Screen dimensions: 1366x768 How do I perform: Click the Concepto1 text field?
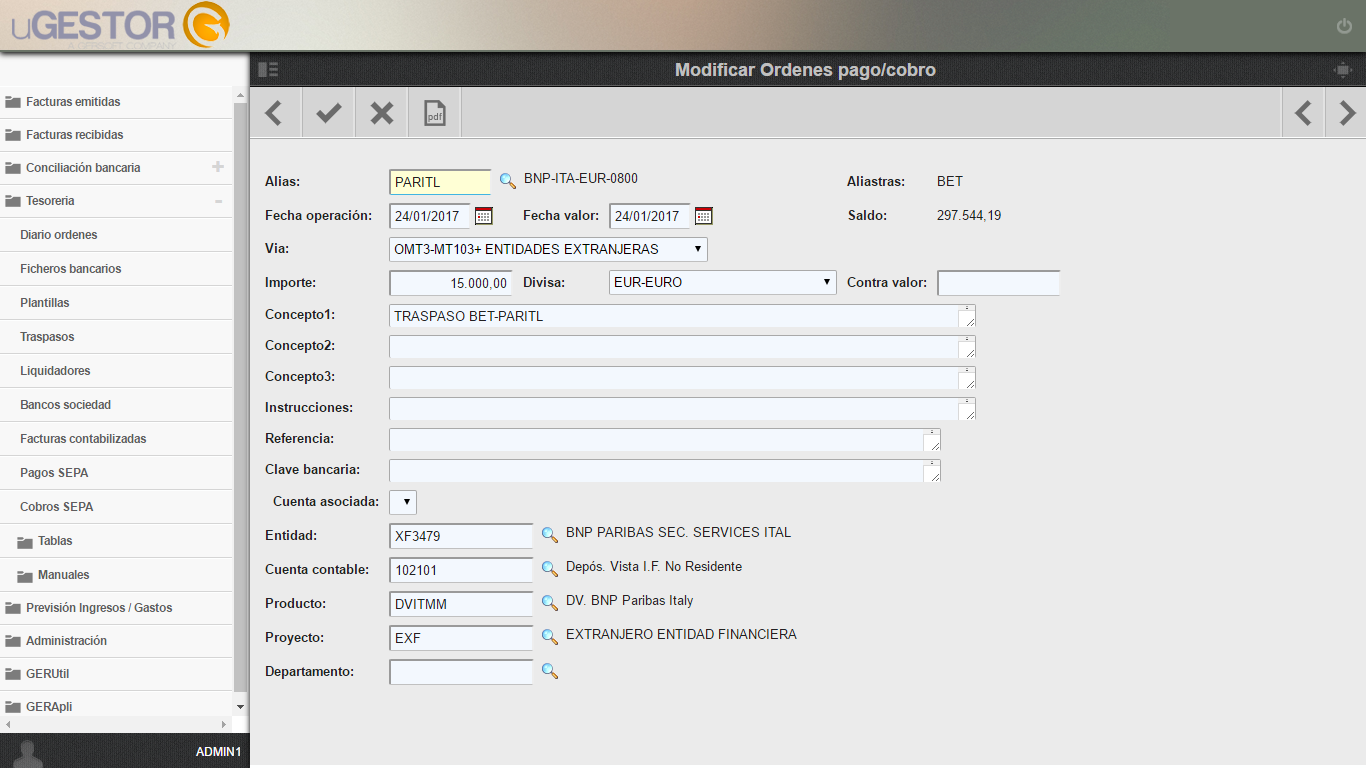pyautogui.click(x=682, y=316)
